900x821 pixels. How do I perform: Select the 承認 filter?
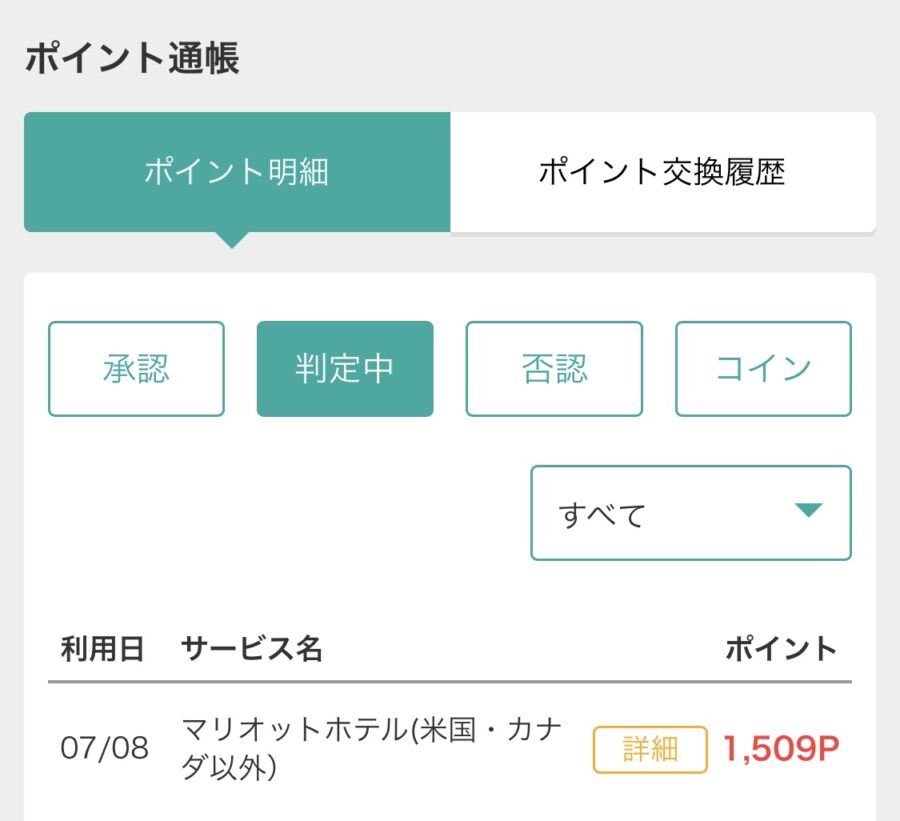136,369
